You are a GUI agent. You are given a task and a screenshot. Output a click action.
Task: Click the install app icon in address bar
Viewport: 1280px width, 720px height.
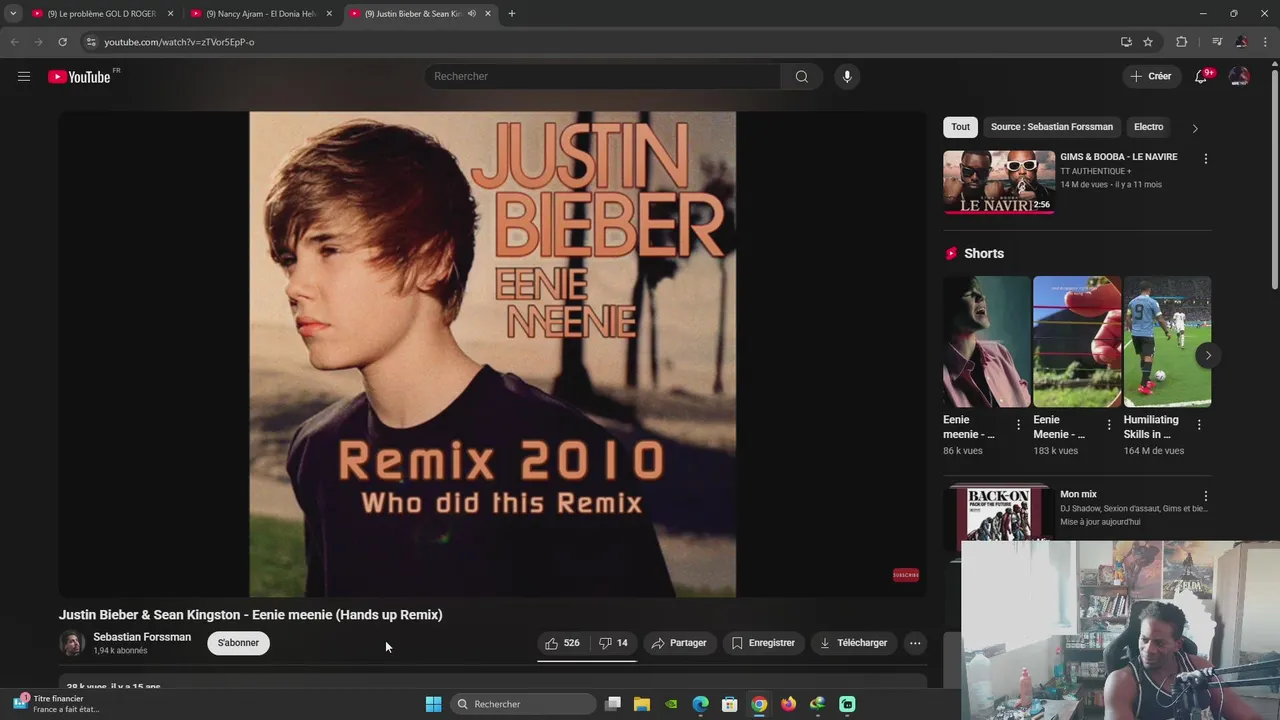pos(1126,42)
